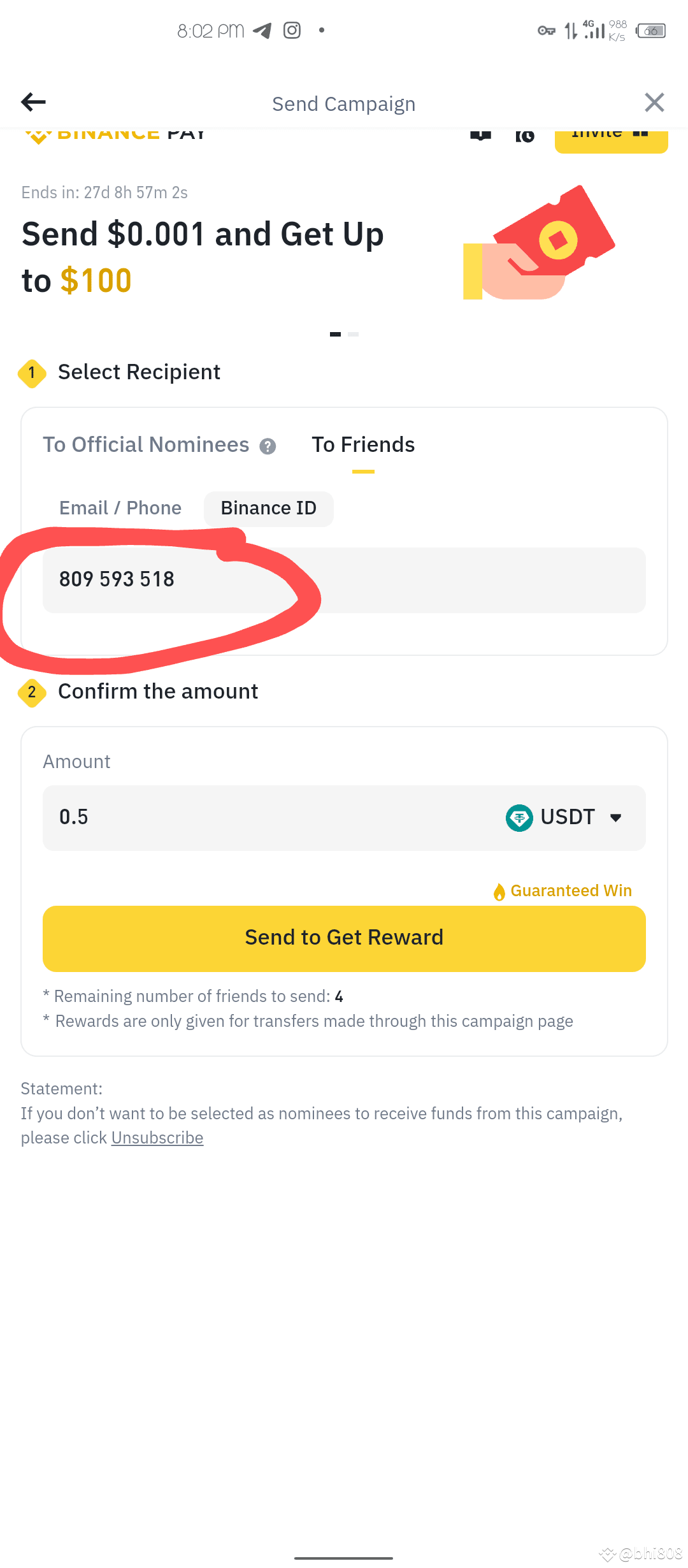Tap the Guaranteed Win flame icon

(x=499, y=890)
